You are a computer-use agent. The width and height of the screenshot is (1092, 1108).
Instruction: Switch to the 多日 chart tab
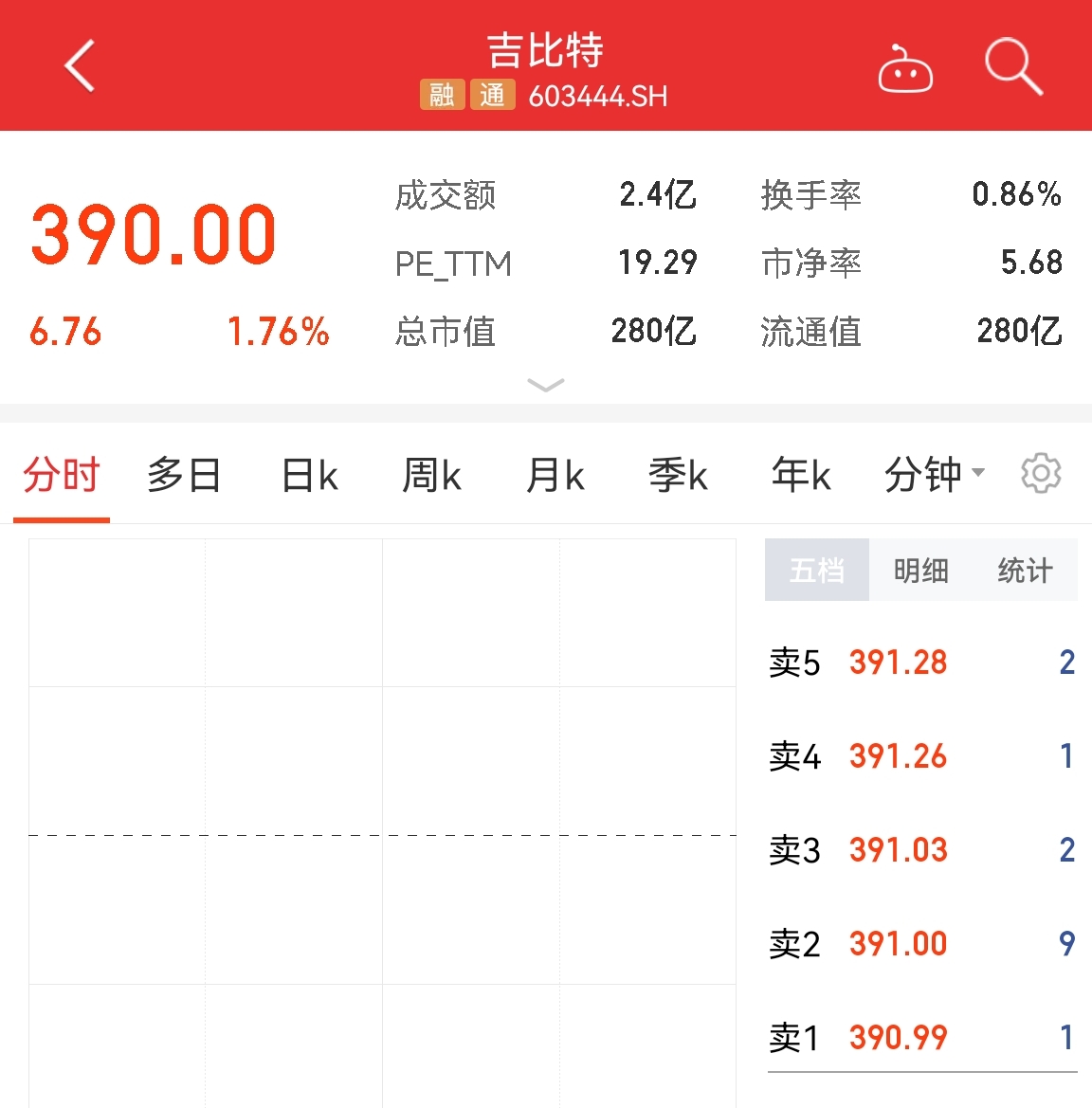(x=185, y=474)
